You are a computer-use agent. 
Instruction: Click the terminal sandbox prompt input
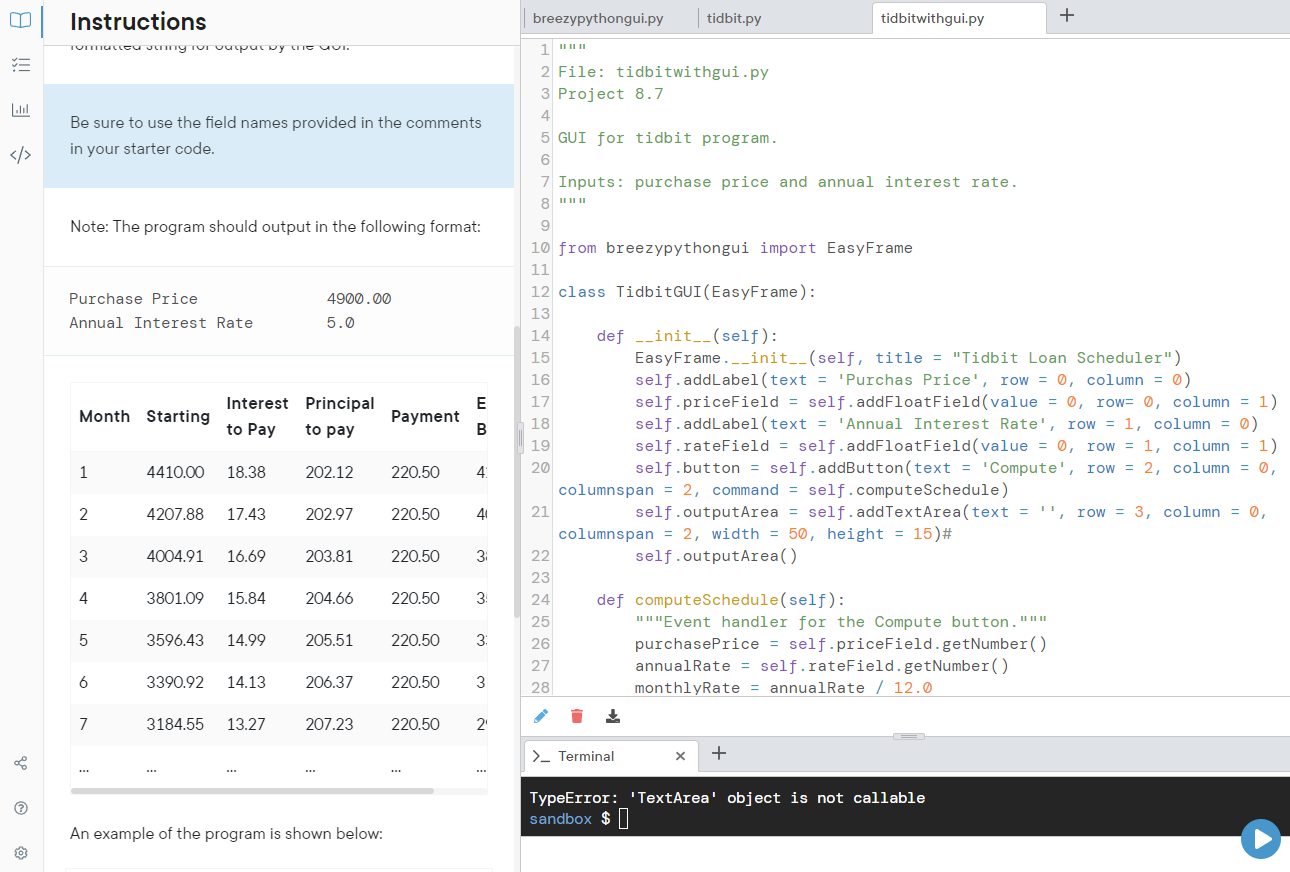click(x=624, y=820)
